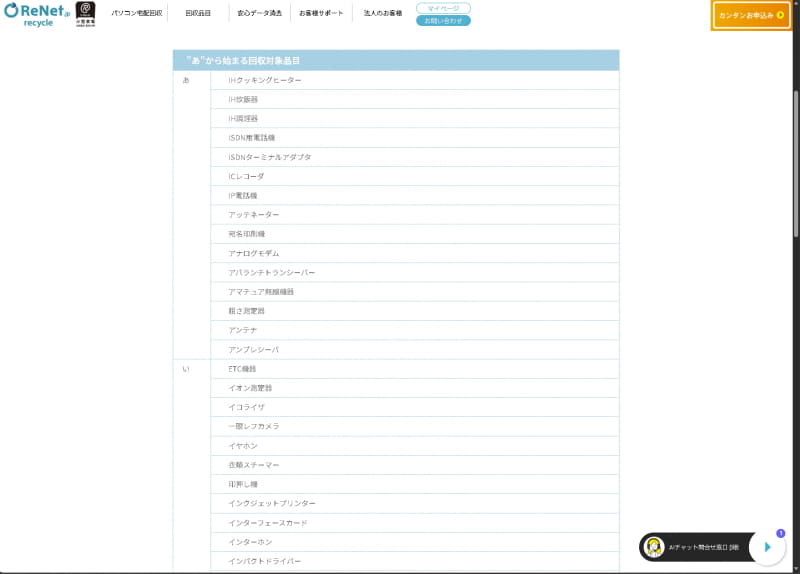Screen dimensions: 800x574
Task: Select the イコライザ row
Action: pos(415,407)
